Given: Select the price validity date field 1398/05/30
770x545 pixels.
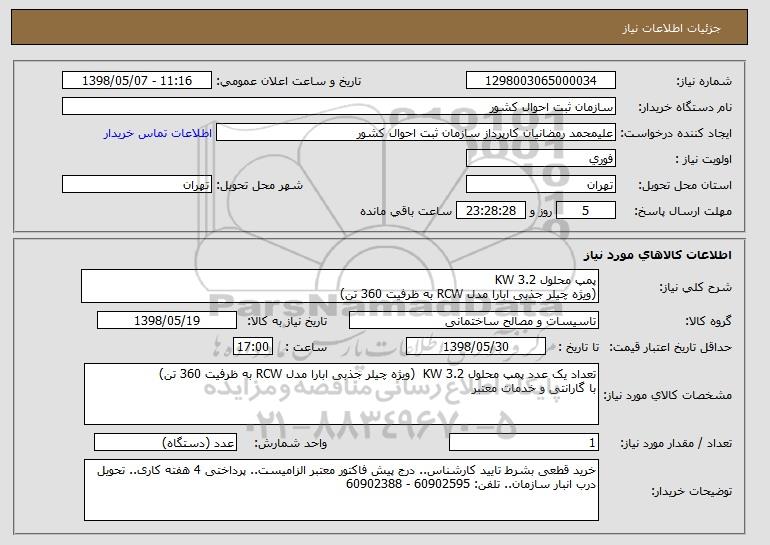Looking at the screenshot, I should 476,347.
